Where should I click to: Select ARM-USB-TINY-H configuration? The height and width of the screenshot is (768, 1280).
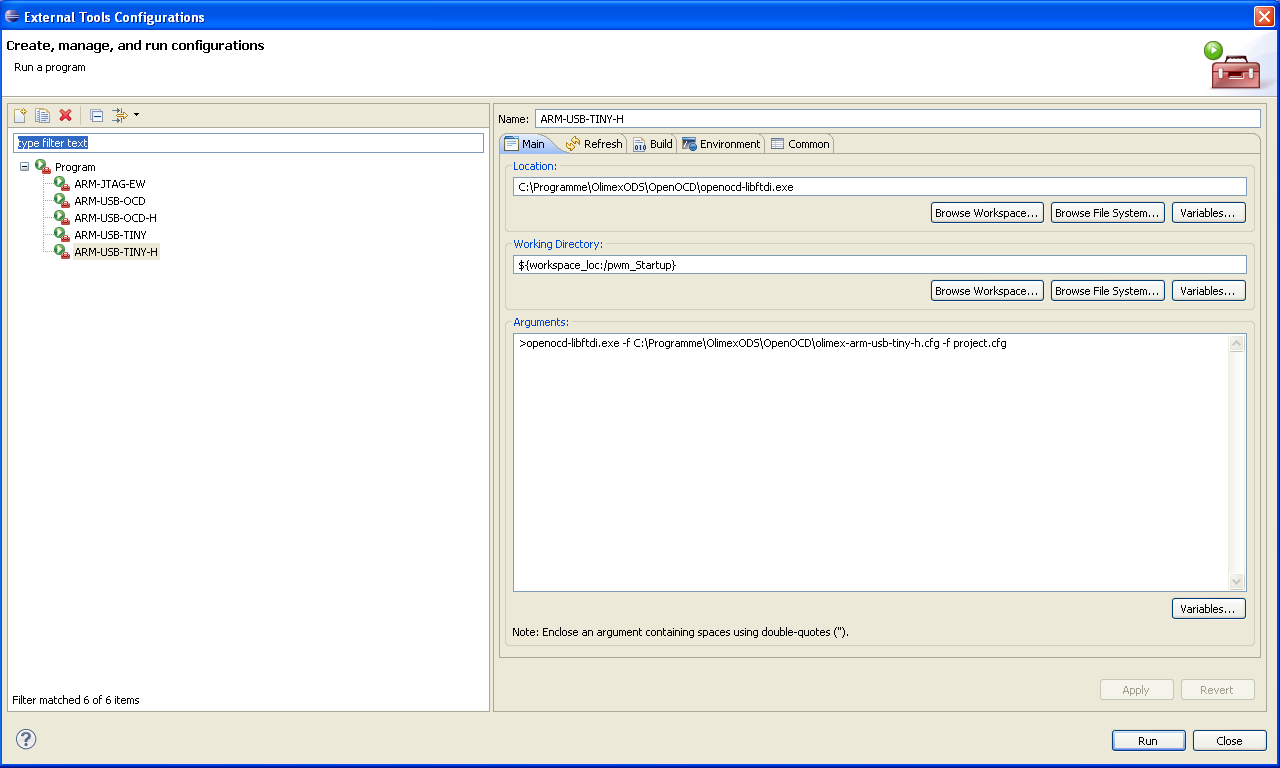point(116,252)
